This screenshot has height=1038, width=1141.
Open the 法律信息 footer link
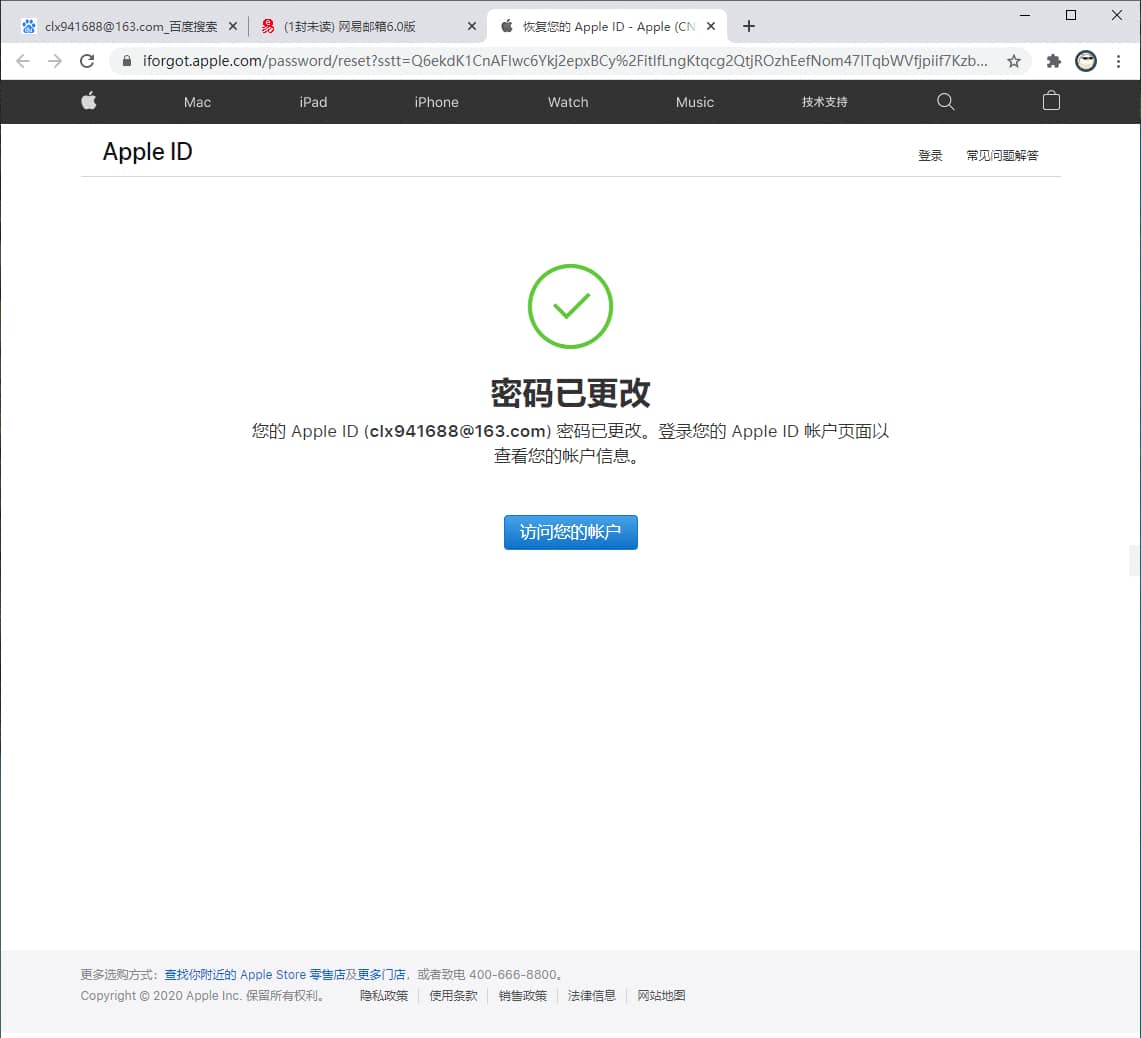(x=592, y=996)
